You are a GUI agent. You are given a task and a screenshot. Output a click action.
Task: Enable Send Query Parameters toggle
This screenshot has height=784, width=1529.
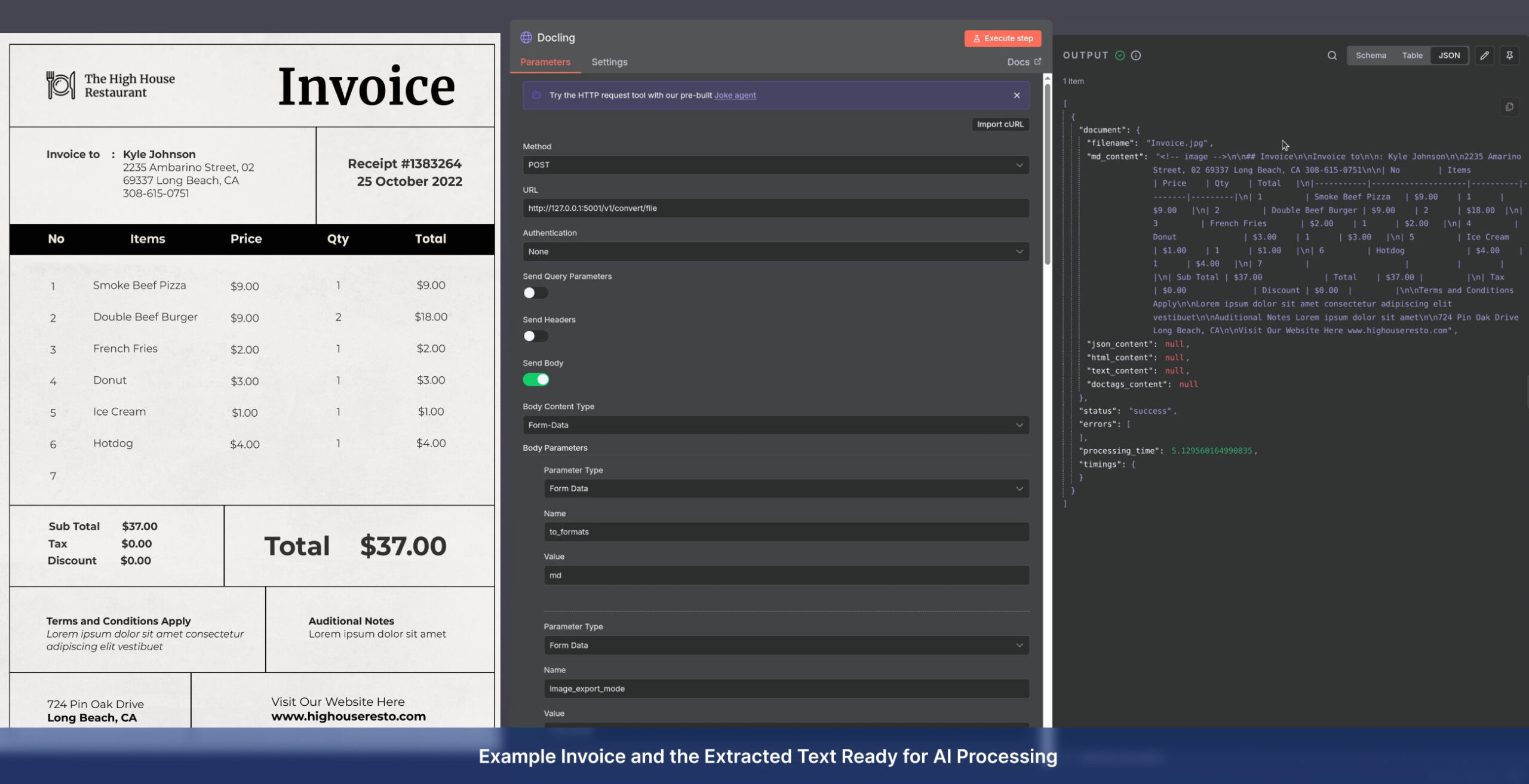click(535, 293)
